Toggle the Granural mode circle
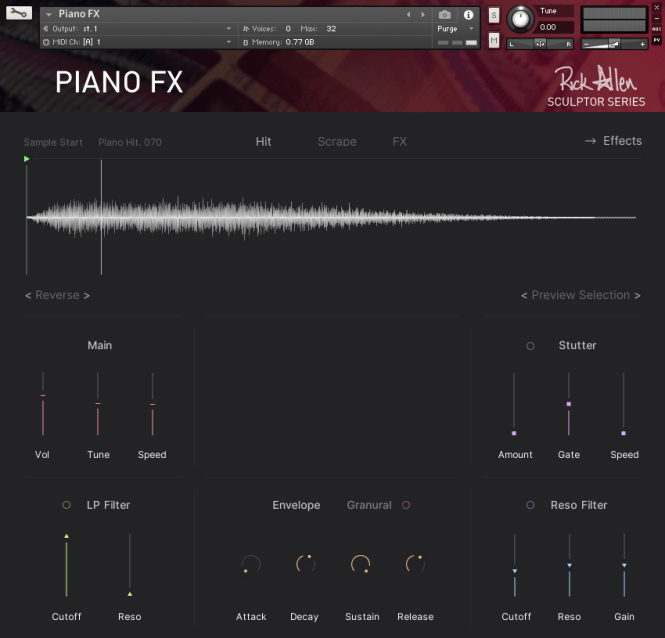The height and width of the screenshot is (638, 665). [406, 505]
